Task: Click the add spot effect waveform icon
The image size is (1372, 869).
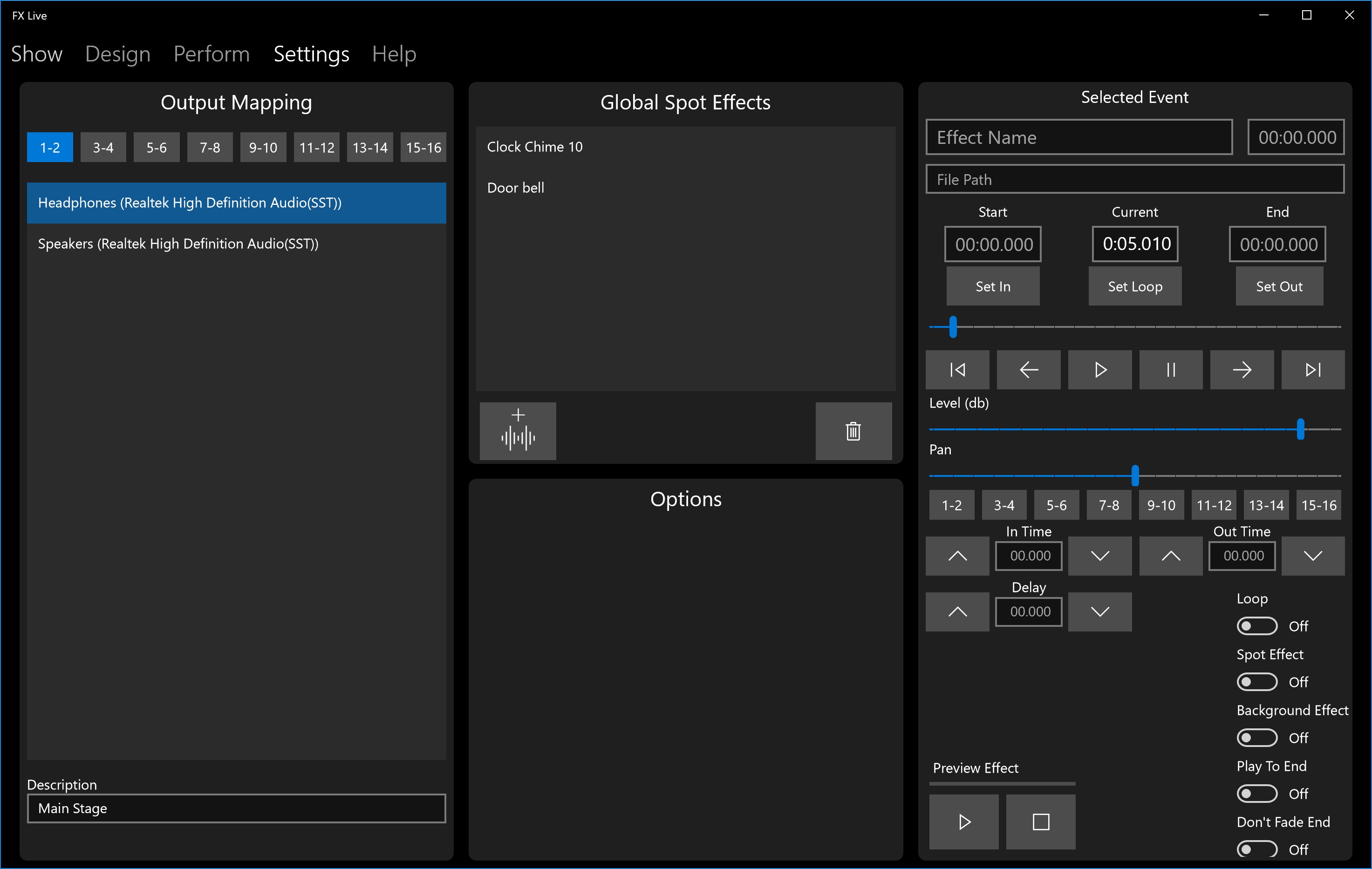Action: click(517, 431)
